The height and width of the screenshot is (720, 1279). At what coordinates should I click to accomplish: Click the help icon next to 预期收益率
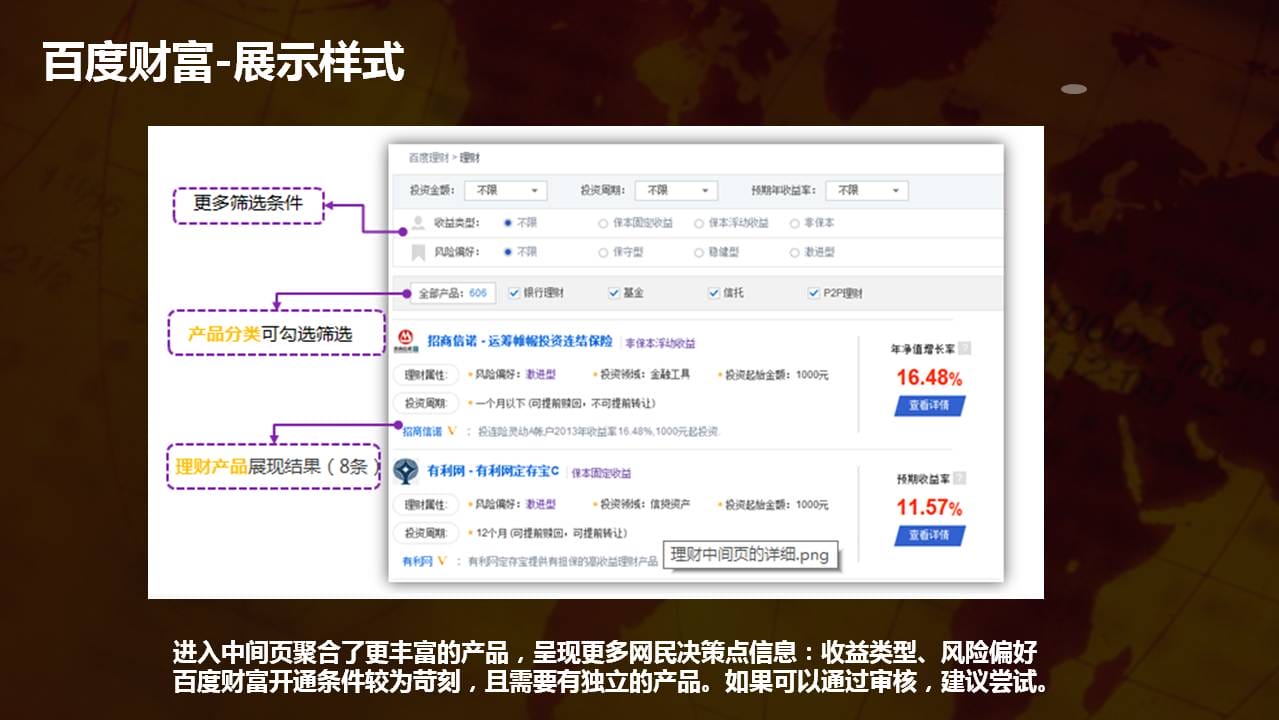click(960, 479)
